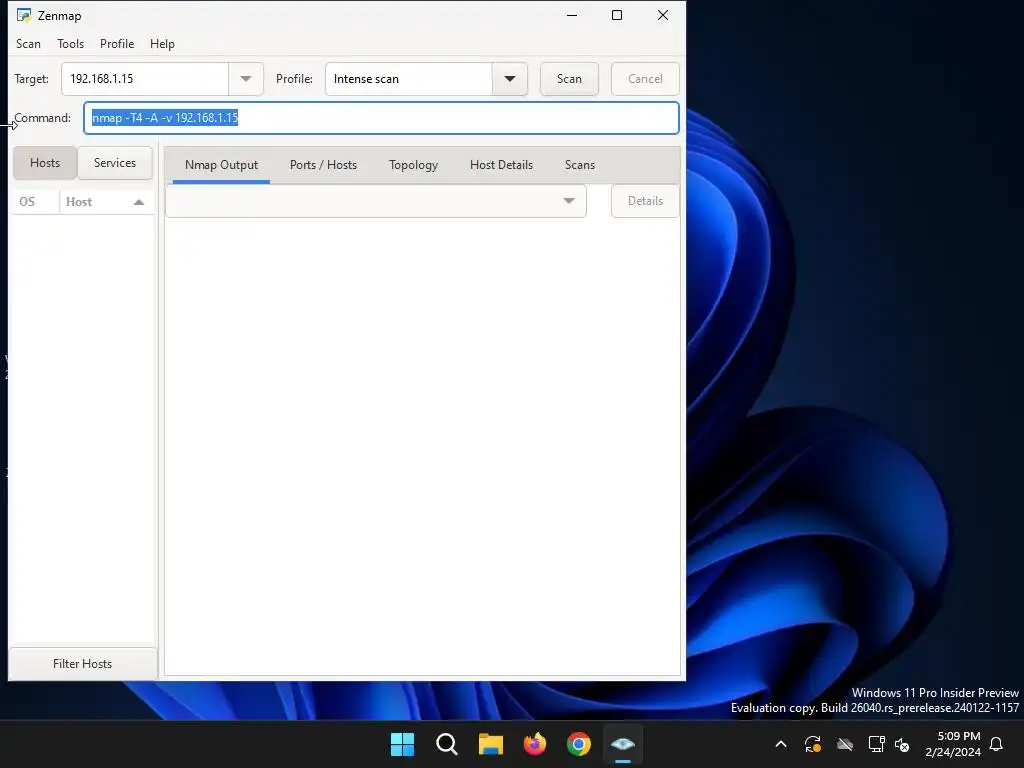Click the nmap Command field

pos(381,118)
